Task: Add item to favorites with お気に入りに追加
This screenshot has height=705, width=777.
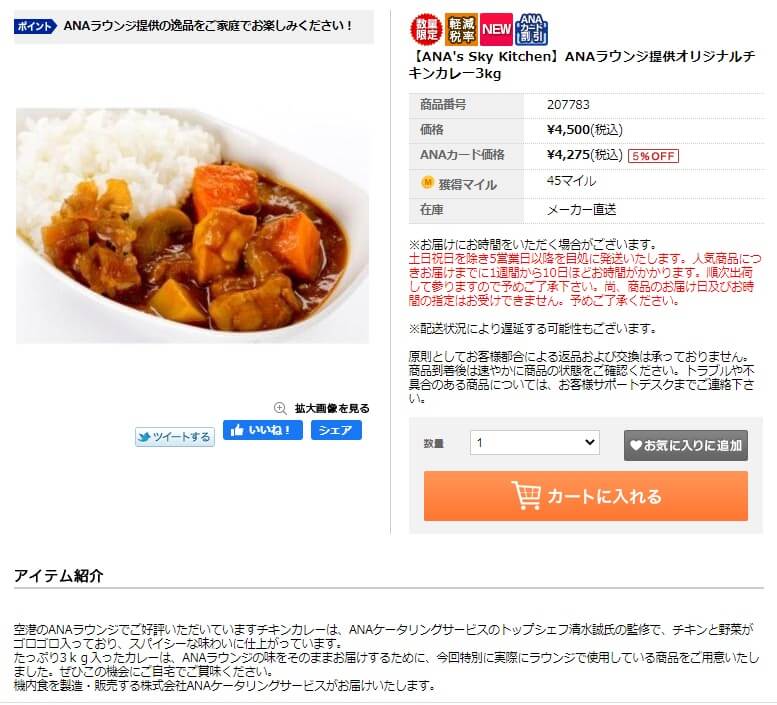Action: [x=686, y=445]
